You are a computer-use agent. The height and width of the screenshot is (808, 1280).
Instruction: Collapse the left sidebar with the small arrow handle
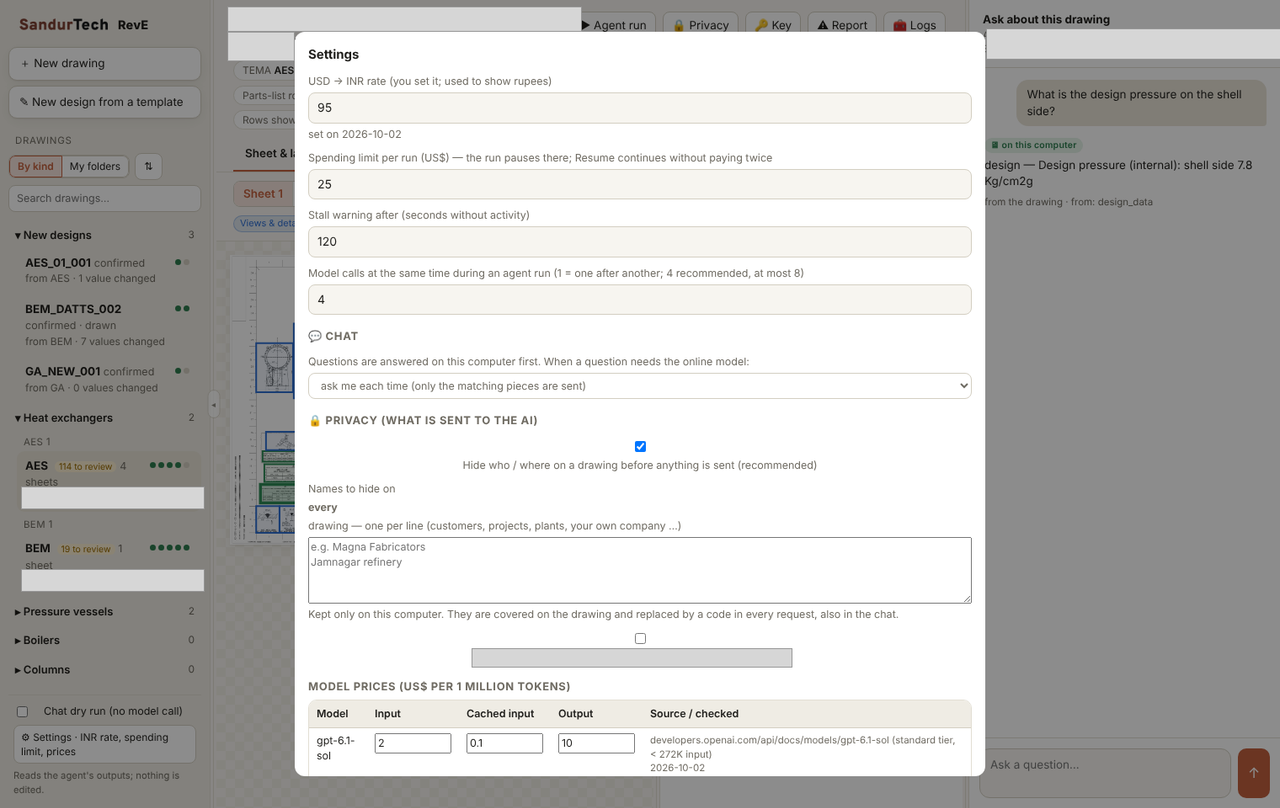click(x=214, y=404)
